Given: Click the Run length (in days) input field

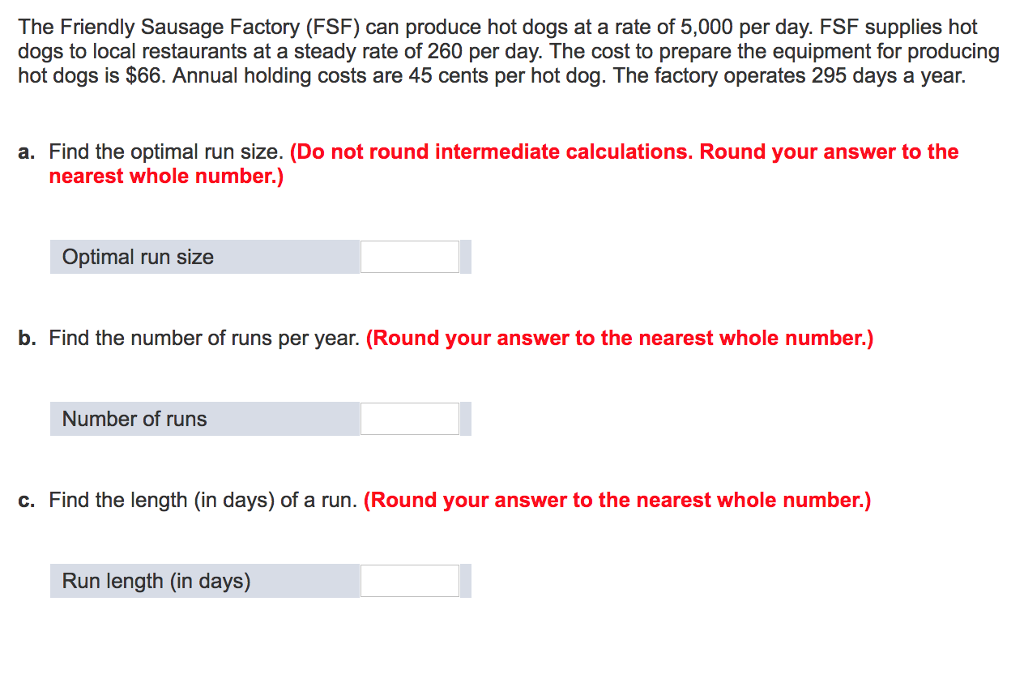Looking at the screenshot, I should click(410, 580).
